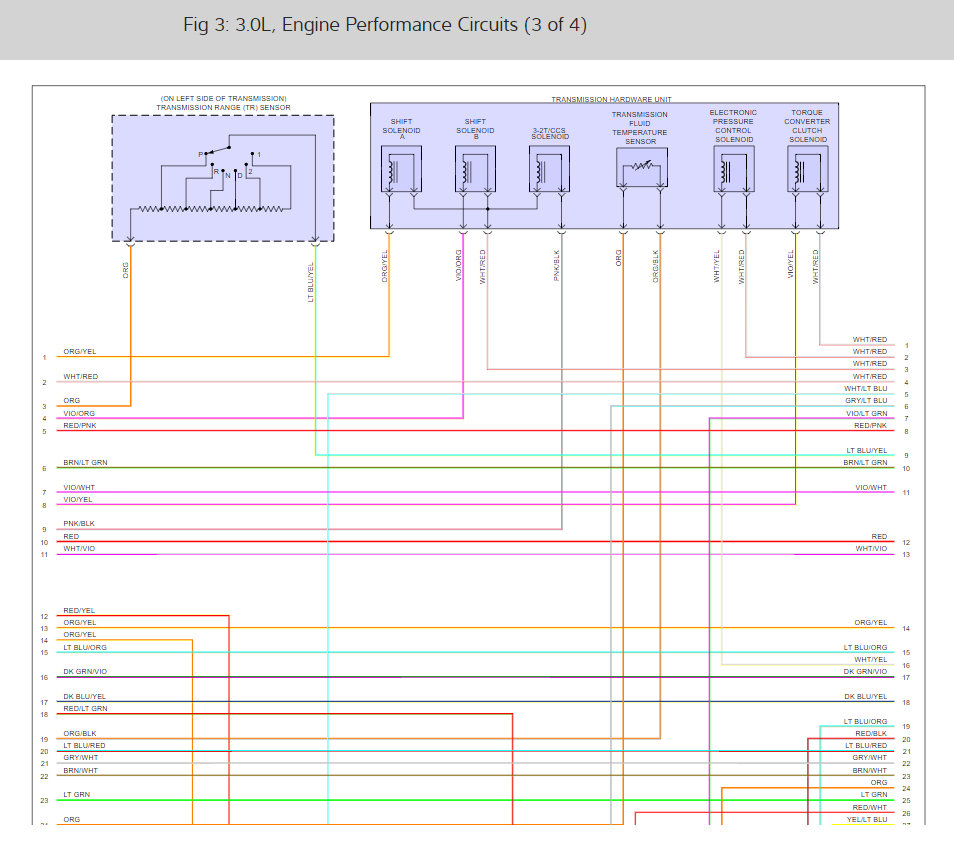The width and height of the screenshot is (954, 842).
Task: Click vertical 'VIO/YEL' label under torque converter solenoid
Action: coord(791,265)
